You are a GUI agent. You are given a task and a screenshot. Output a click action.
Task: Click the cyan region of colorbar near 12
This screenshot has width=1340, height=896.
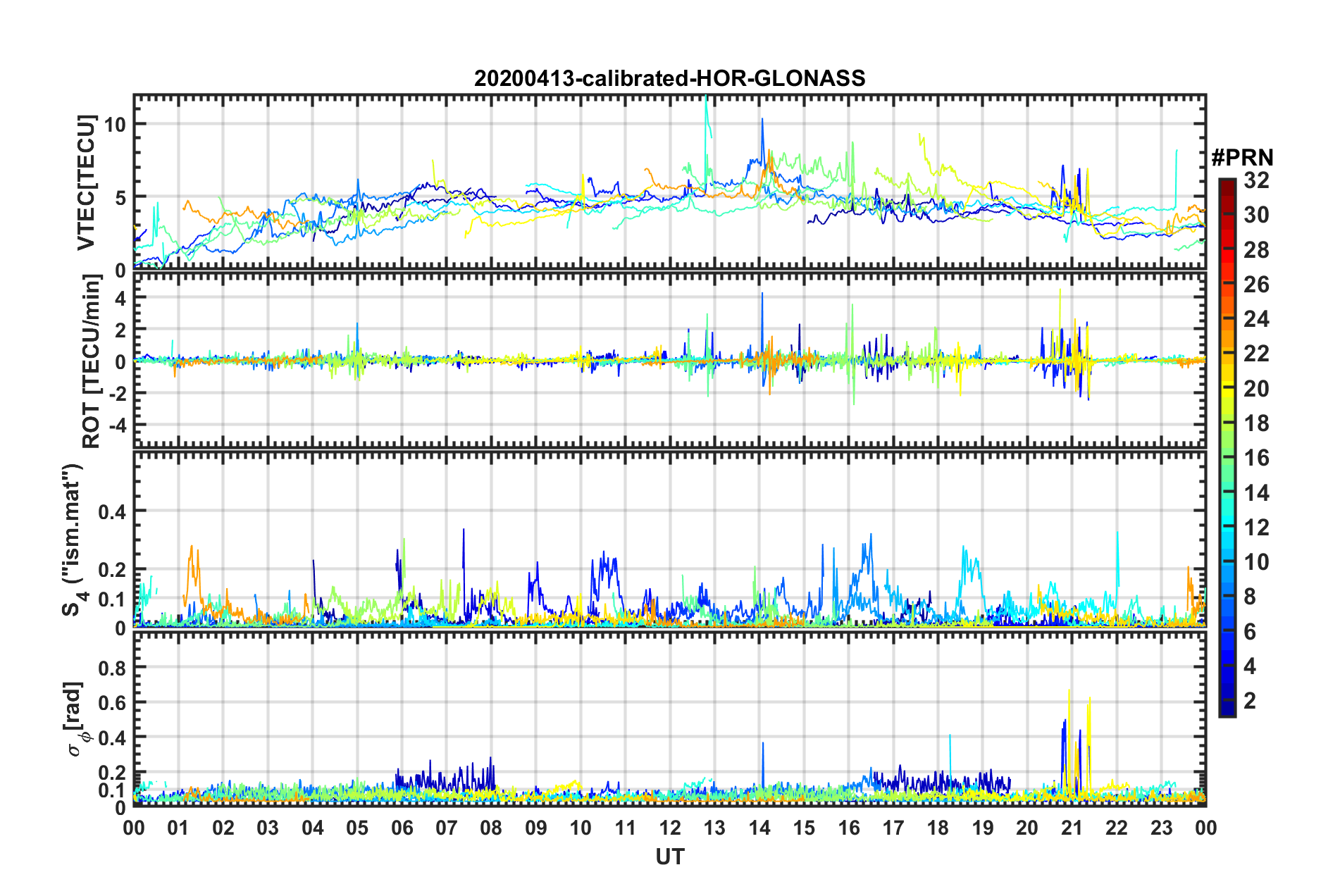(1227, 527)
